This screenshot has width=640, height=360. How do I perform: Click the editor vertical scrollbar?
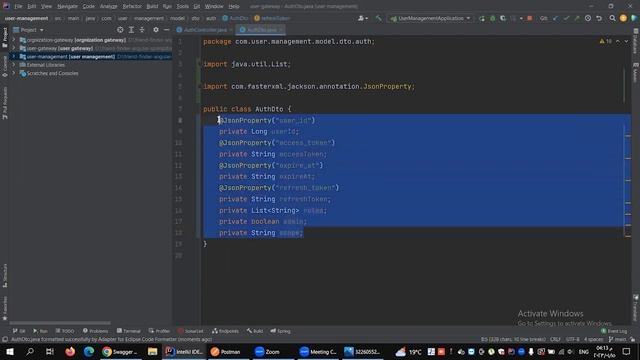point(624,84)
